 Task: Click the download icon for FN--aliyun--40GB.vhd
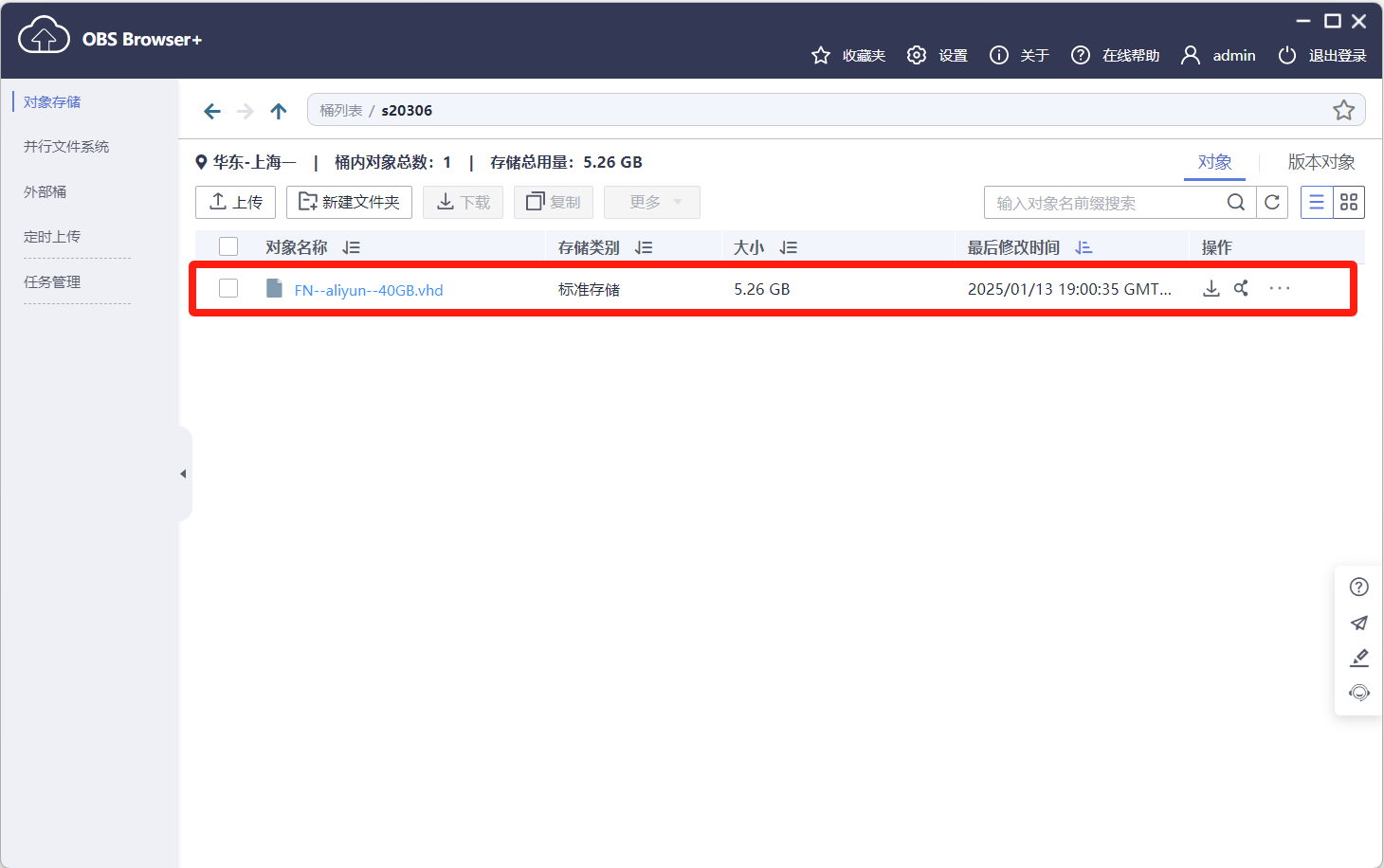(x=1211, y=289)
